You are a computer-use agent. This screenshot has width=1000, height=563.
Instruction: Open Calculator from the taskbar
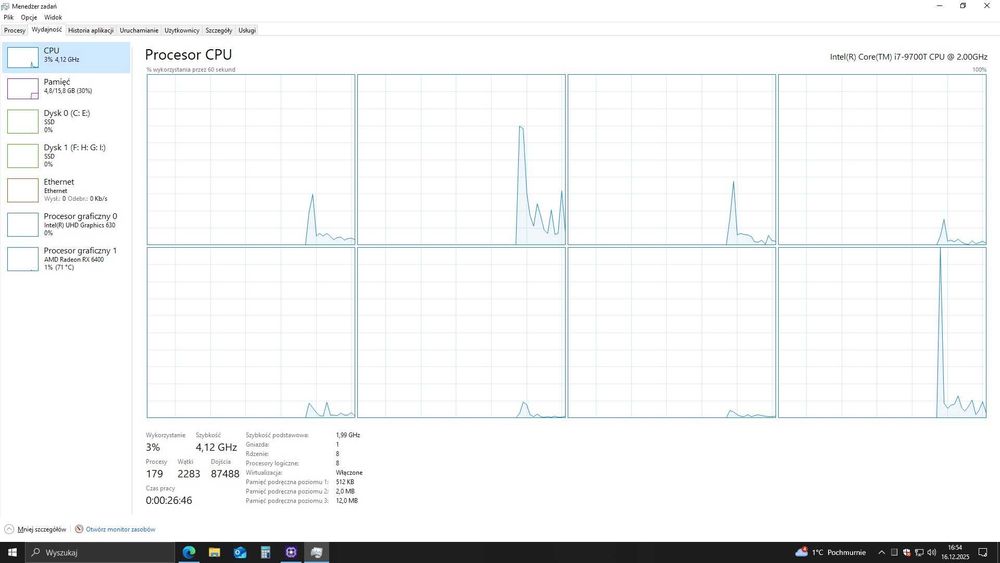click(265, 552)
